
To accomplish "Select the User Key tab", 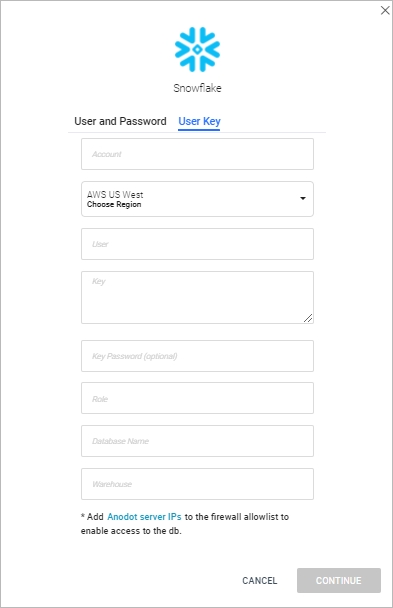I will 199,122.
